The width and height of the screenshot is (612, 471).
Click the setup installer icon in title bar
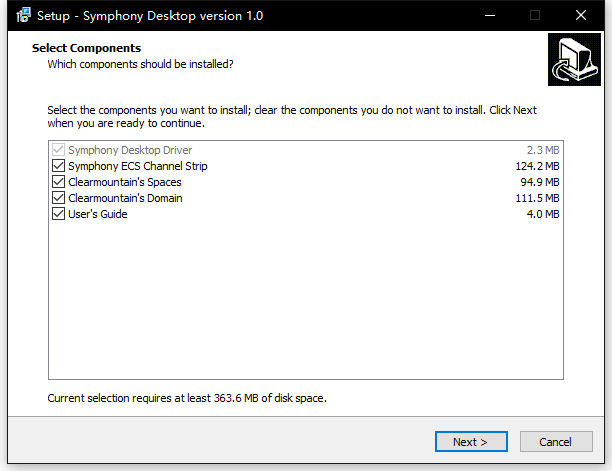(23, 15)
